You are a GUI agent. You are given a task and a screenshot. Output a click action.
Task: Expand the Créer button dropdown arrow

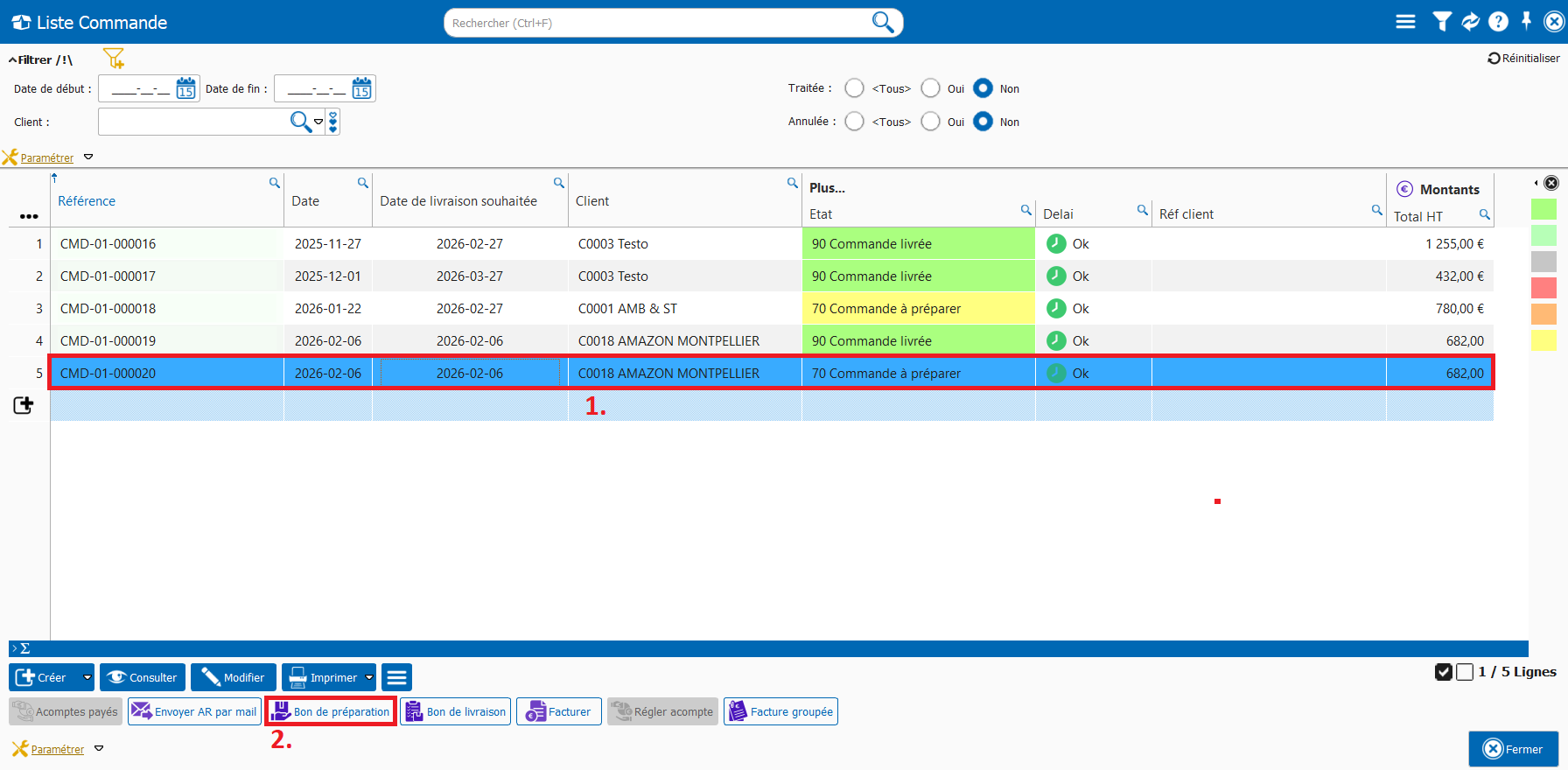point(87,677)
